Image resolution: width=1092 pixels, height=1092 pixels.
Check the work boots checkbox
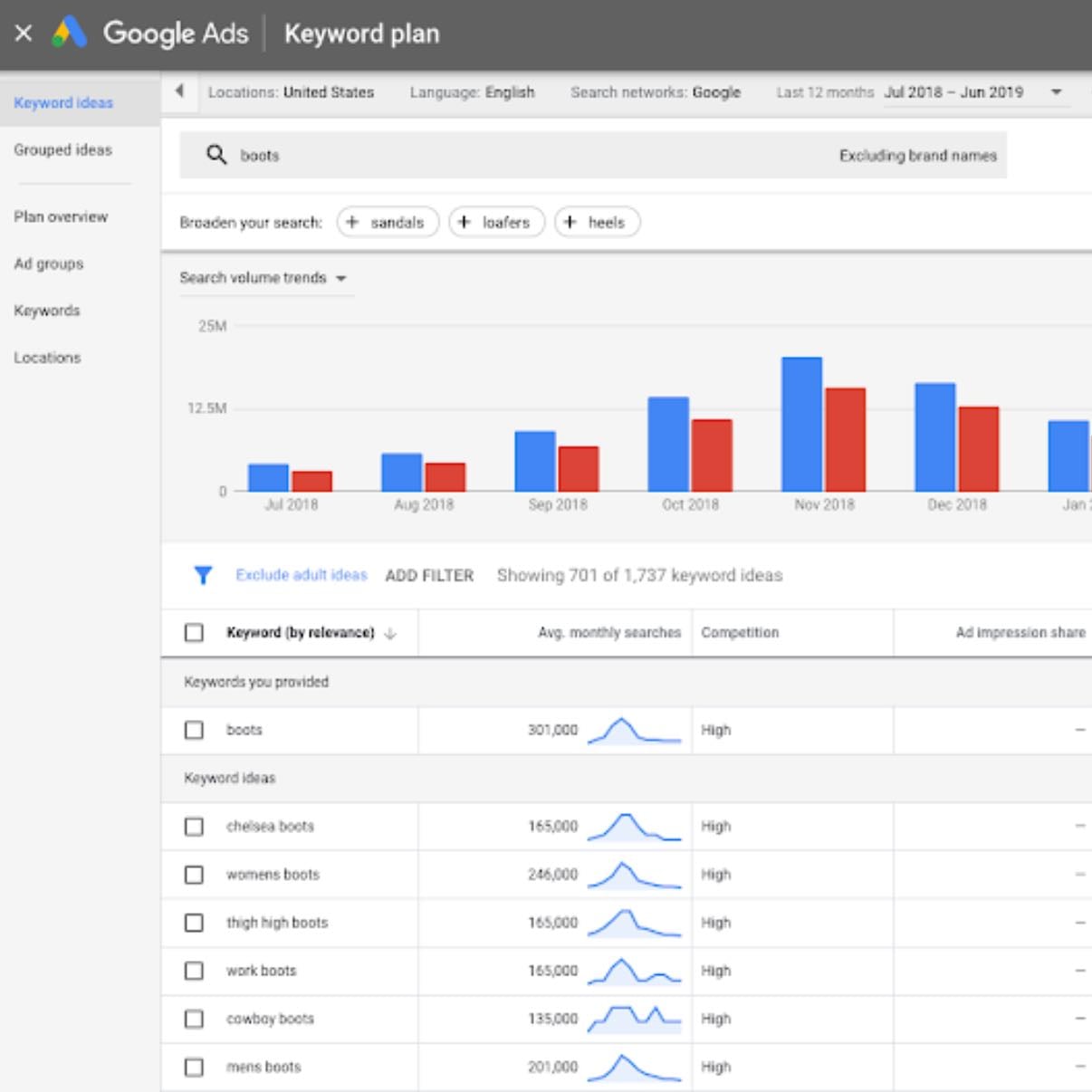194,971
